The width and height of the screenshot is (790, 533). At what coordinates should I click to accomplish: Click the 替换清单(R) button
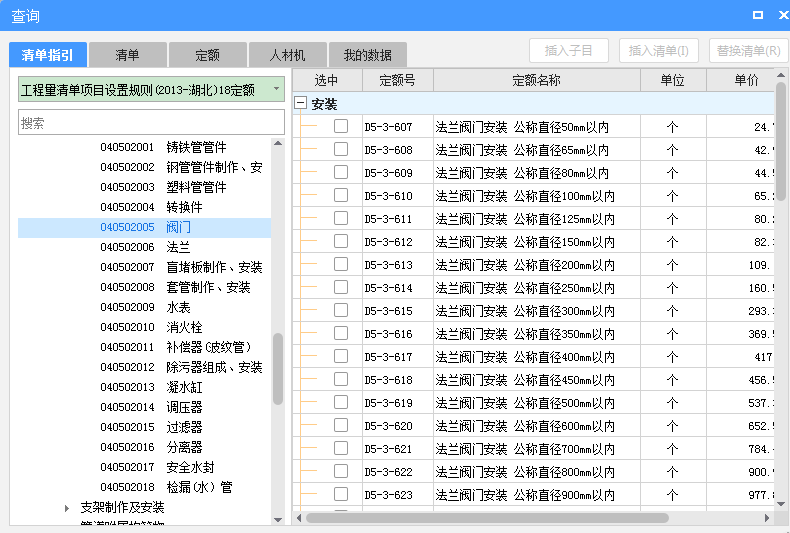tap(749, 51)
